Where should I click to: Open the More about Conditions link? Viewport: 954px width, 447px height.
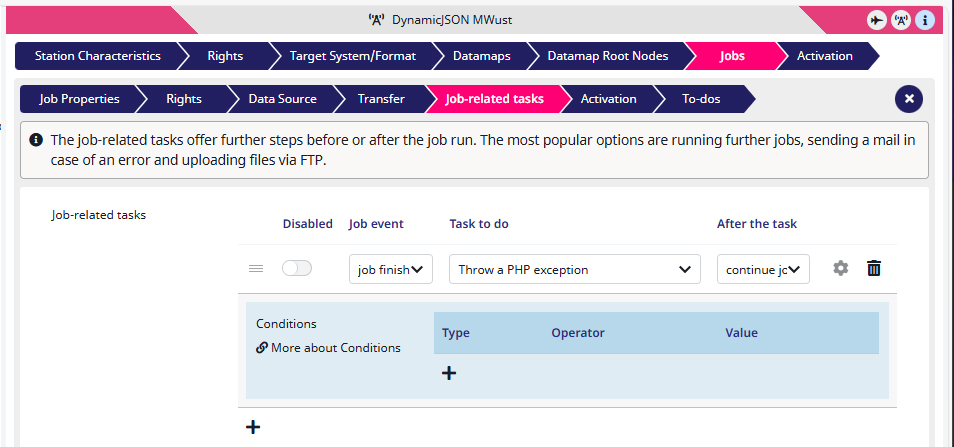click(329, 348)
